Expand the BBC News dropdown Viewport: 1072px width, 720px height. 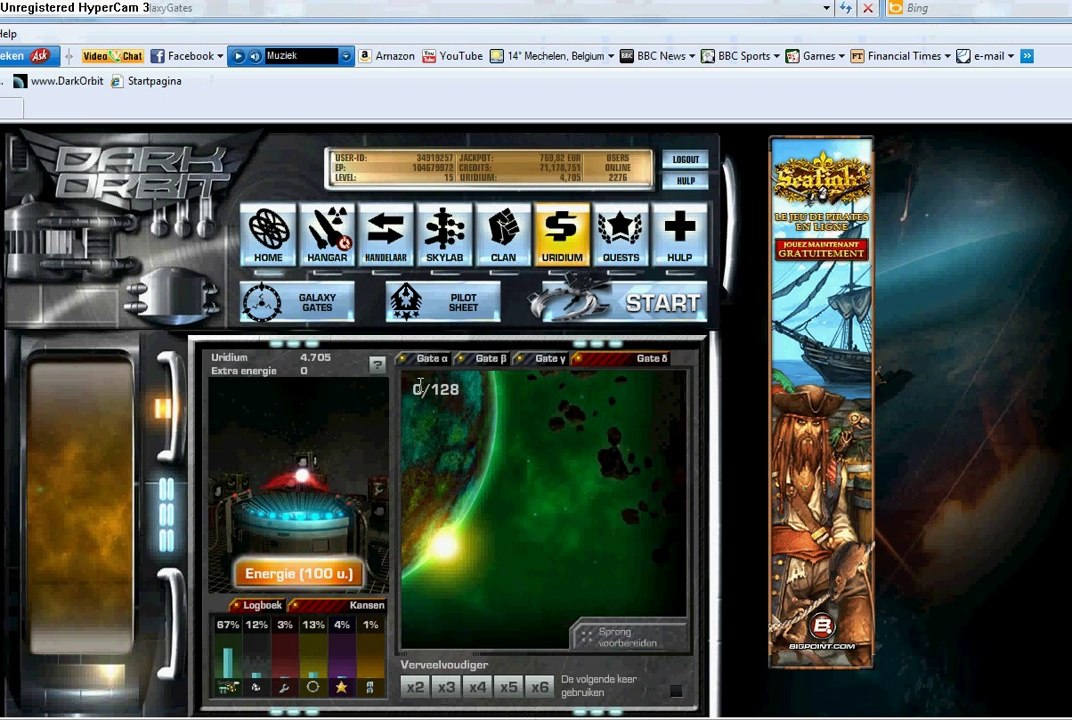click(693, 56)
